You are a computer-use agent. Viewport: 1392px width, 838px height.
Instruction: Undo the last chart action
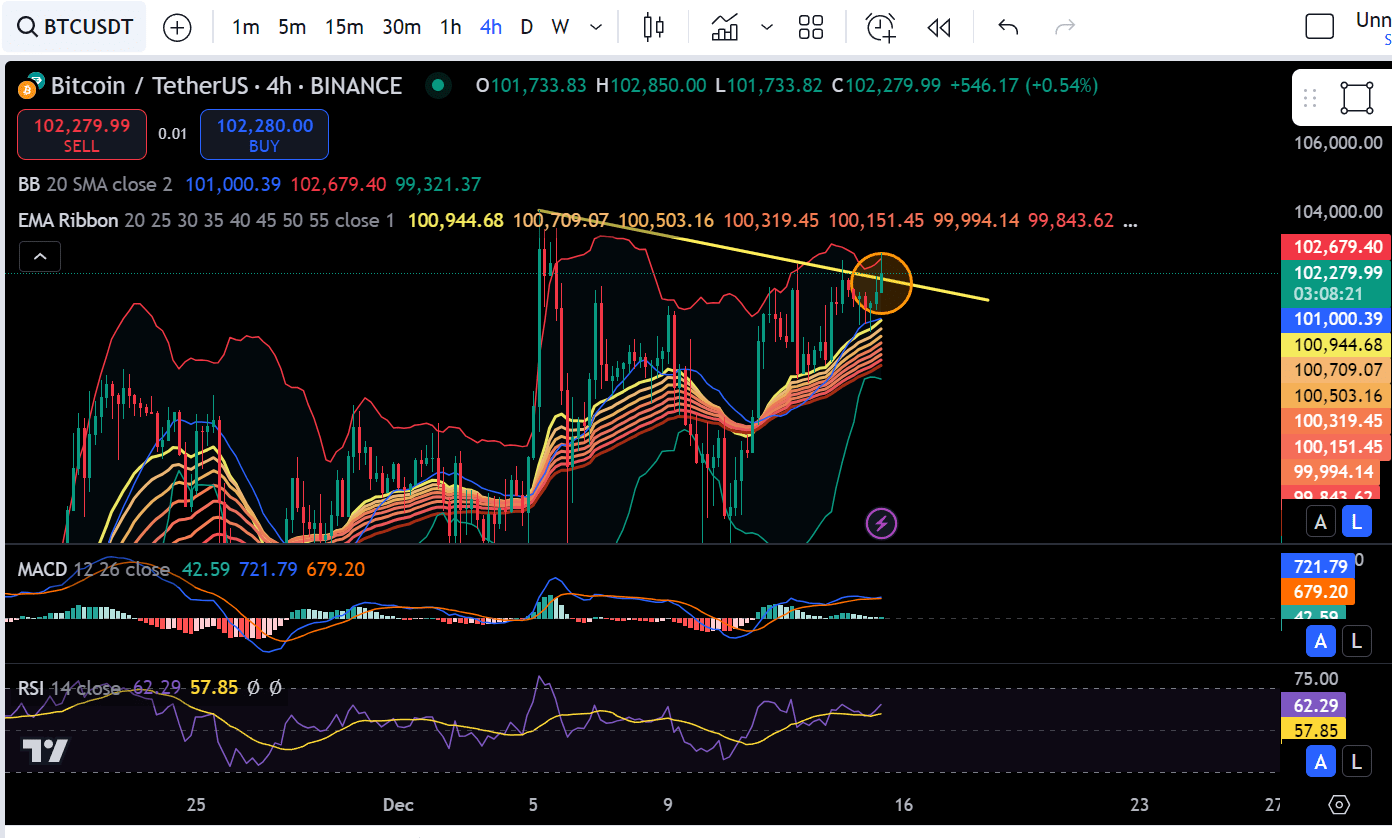click(x=1008, y=27)
